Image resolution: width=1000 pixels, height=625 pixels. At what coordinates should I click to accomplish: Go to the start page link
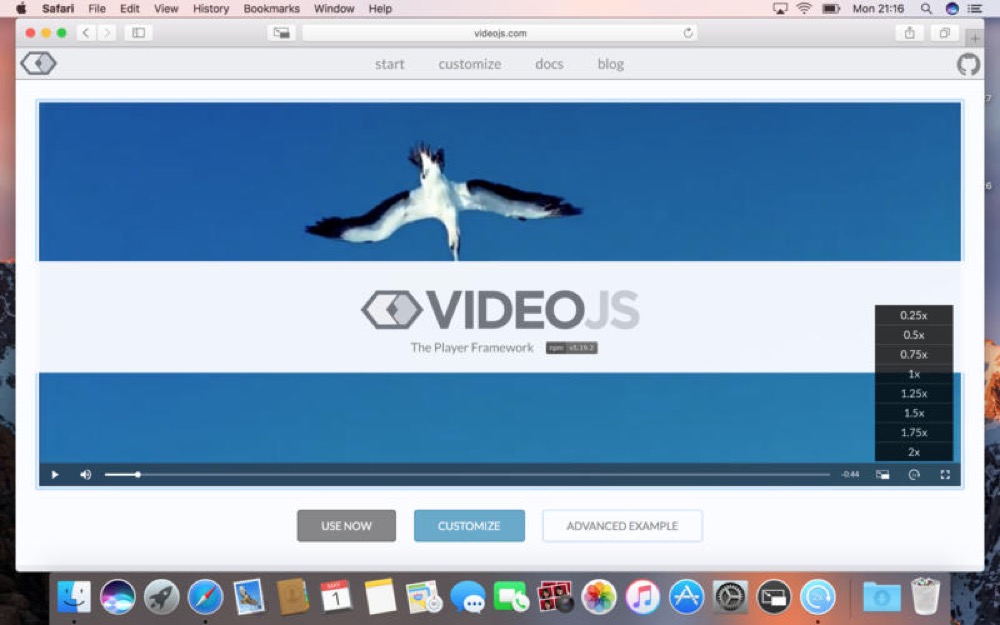(390, 64)
